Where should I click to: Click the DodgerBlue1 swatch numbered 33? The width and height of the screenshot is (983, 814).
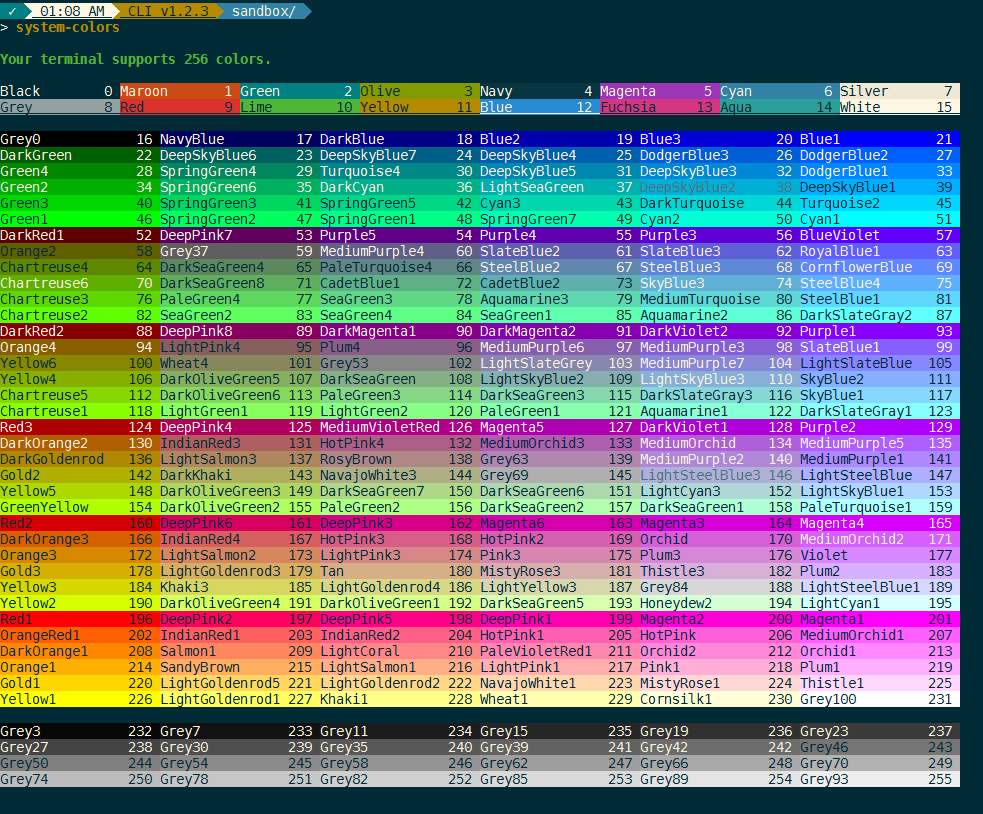point(879,172)
